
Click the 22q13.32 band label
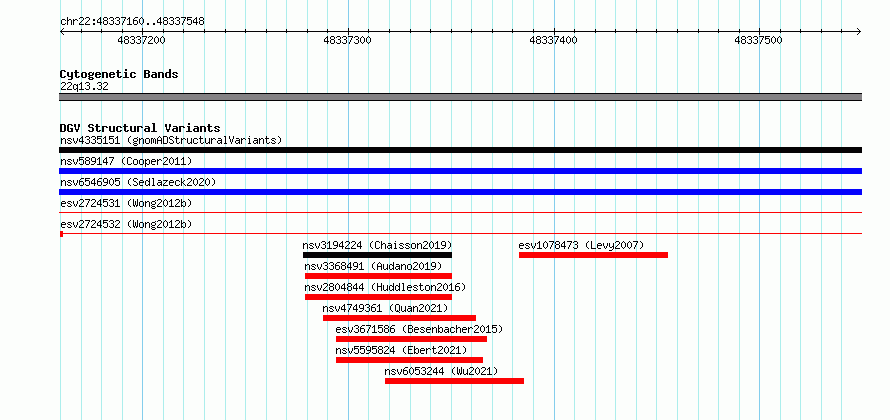click(x=84, y=87)
